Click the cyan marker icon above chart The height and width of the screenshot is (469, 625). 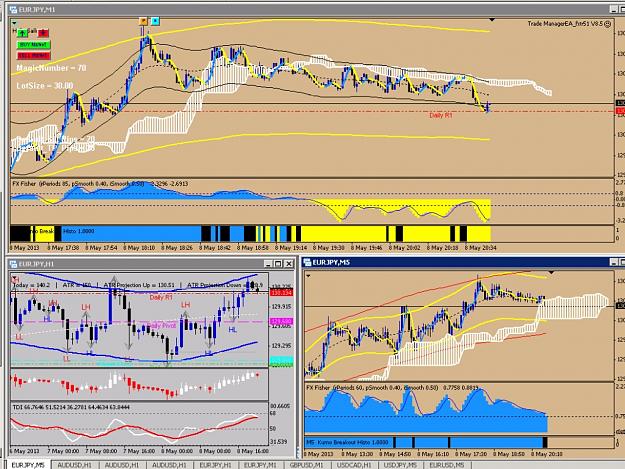[x=155, y=21]
